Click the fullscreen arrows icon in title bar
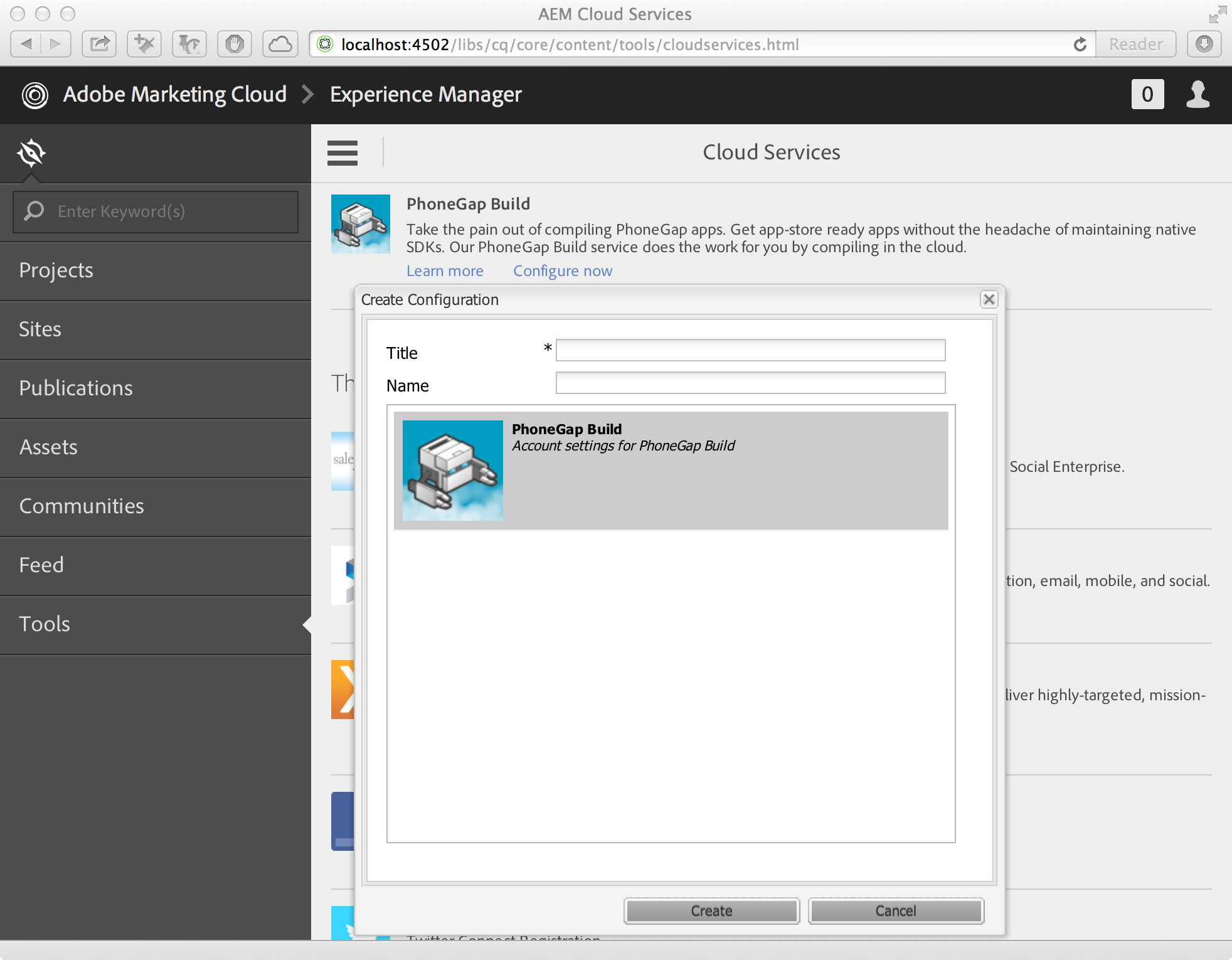Viewport: 1232px width, 960px height. pyautogui.click(x=1217, y=14)
